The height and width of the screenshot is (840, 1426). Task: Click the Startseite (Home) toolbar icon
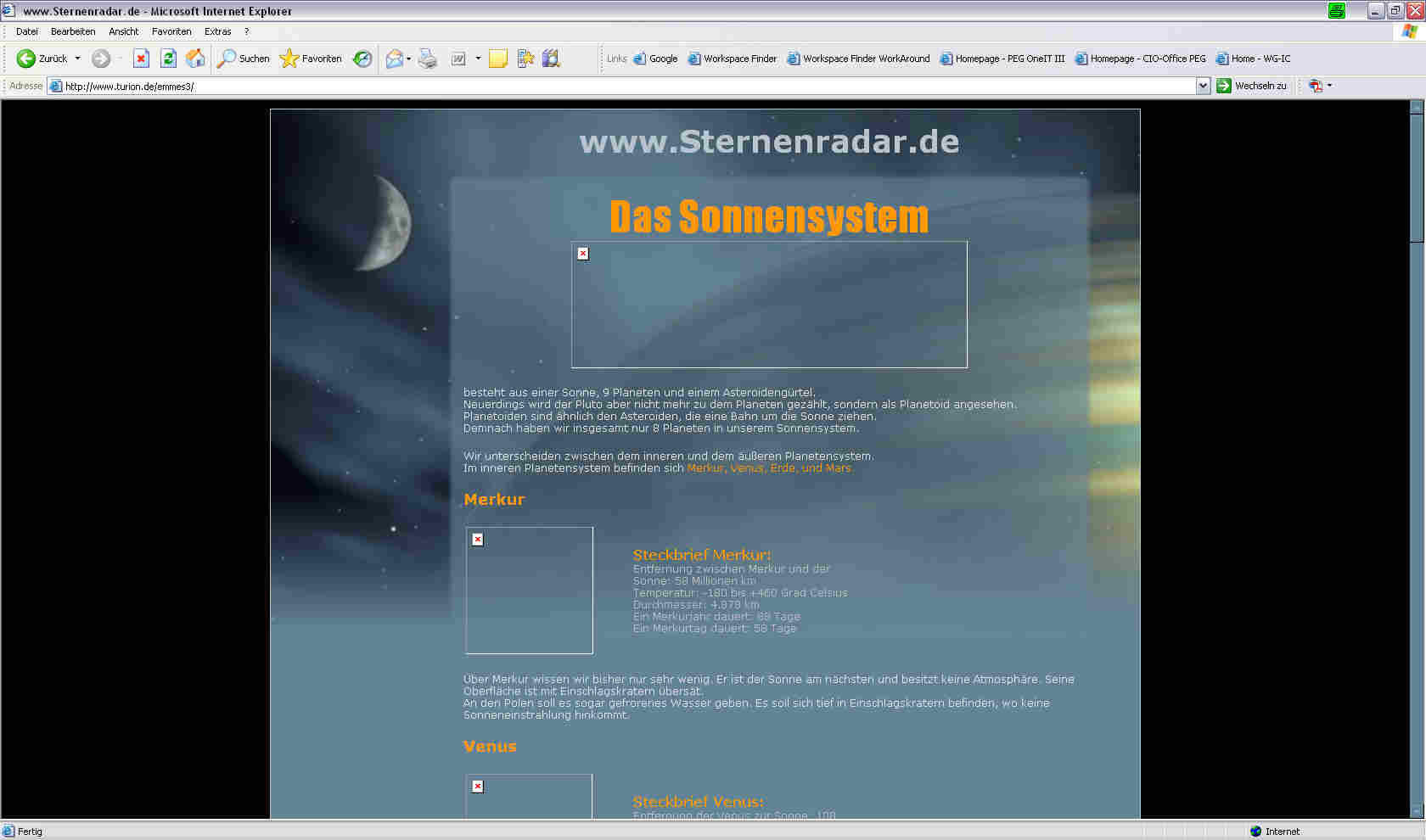pos(194,59)
